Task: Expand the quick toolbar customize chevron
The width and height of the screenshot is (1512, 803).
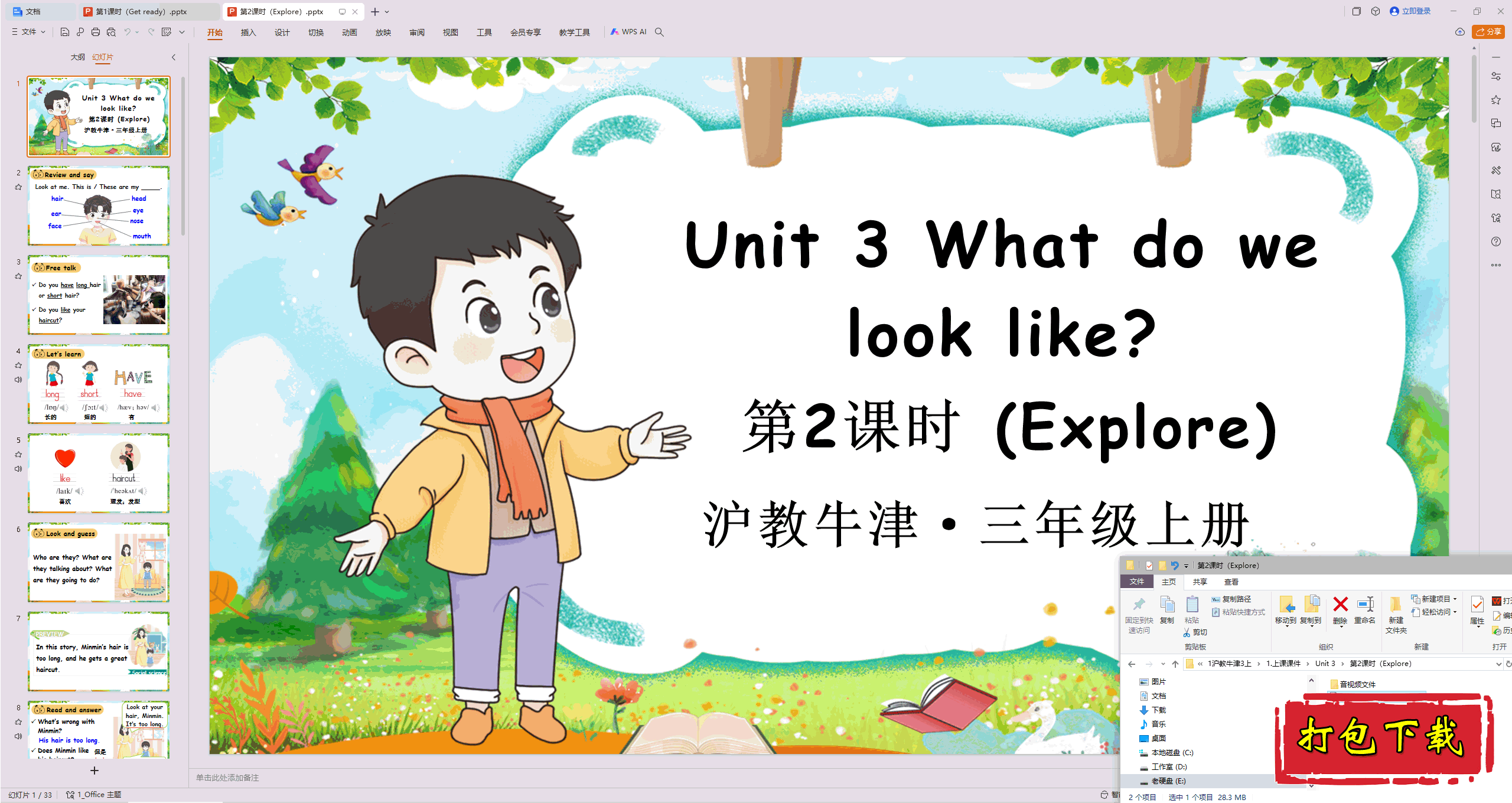Action: click(182, 32)
